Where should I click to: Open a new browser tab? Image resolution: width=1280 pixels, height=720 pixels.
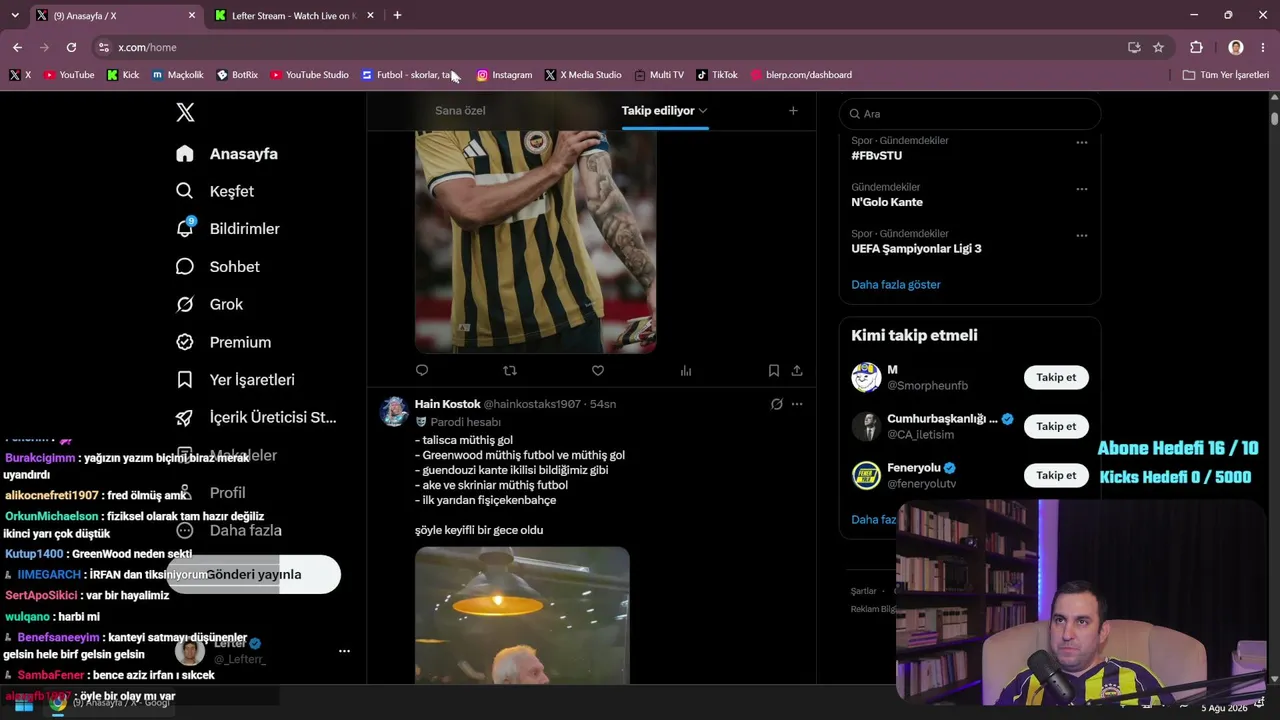point(397,15)
